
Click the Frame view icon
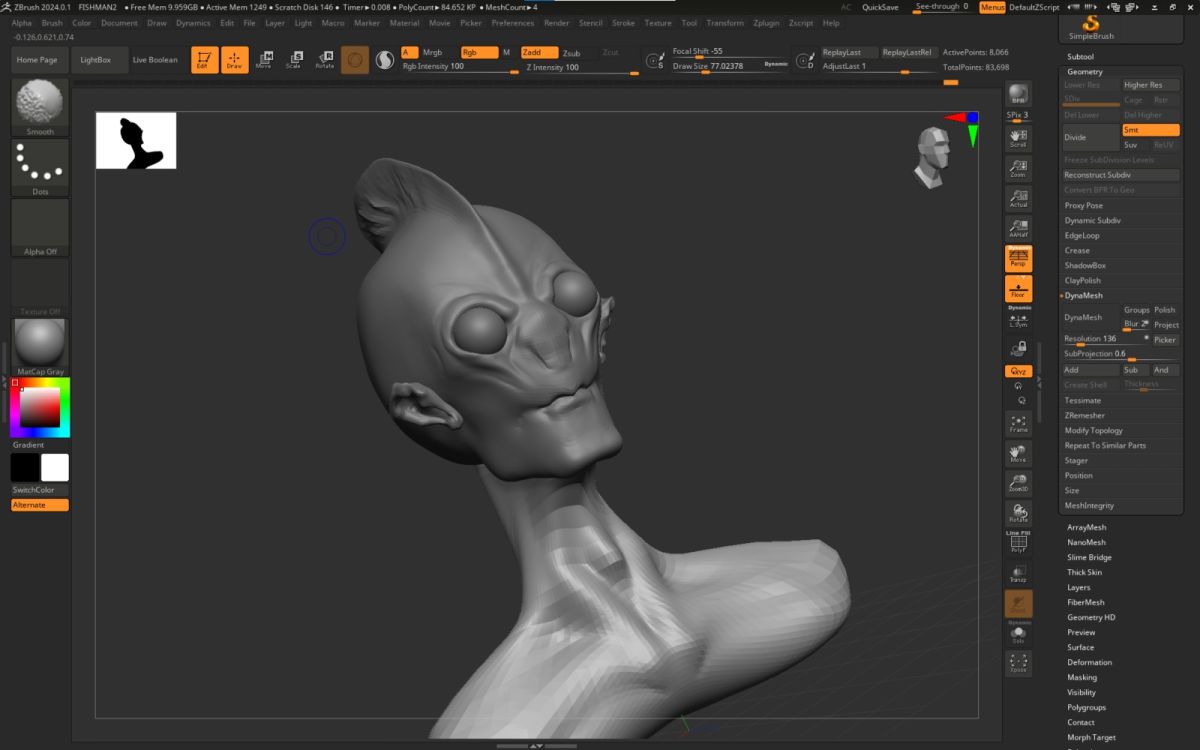(1018, 423)
